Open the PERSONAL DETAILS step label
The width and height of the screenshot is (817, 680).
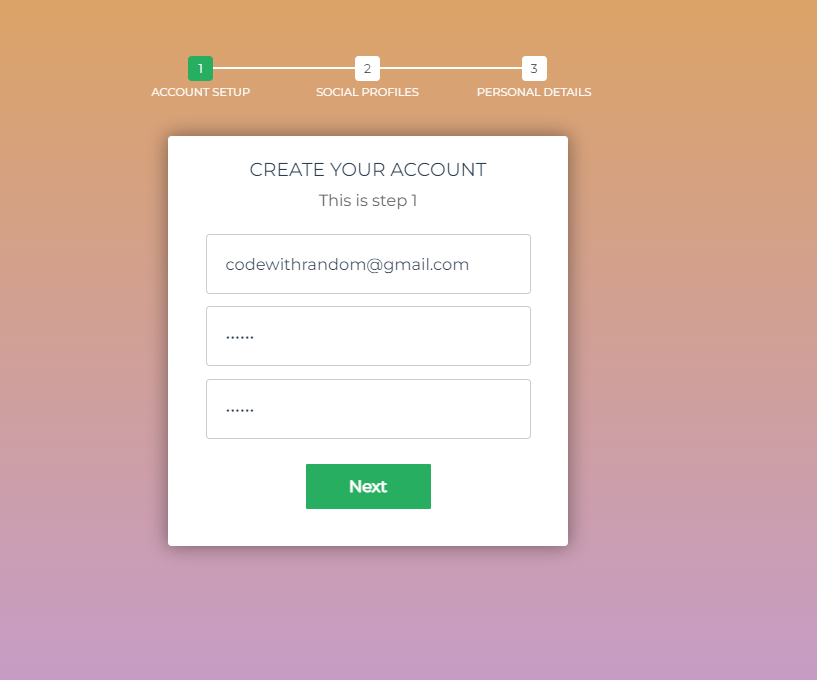click(534, 92)
